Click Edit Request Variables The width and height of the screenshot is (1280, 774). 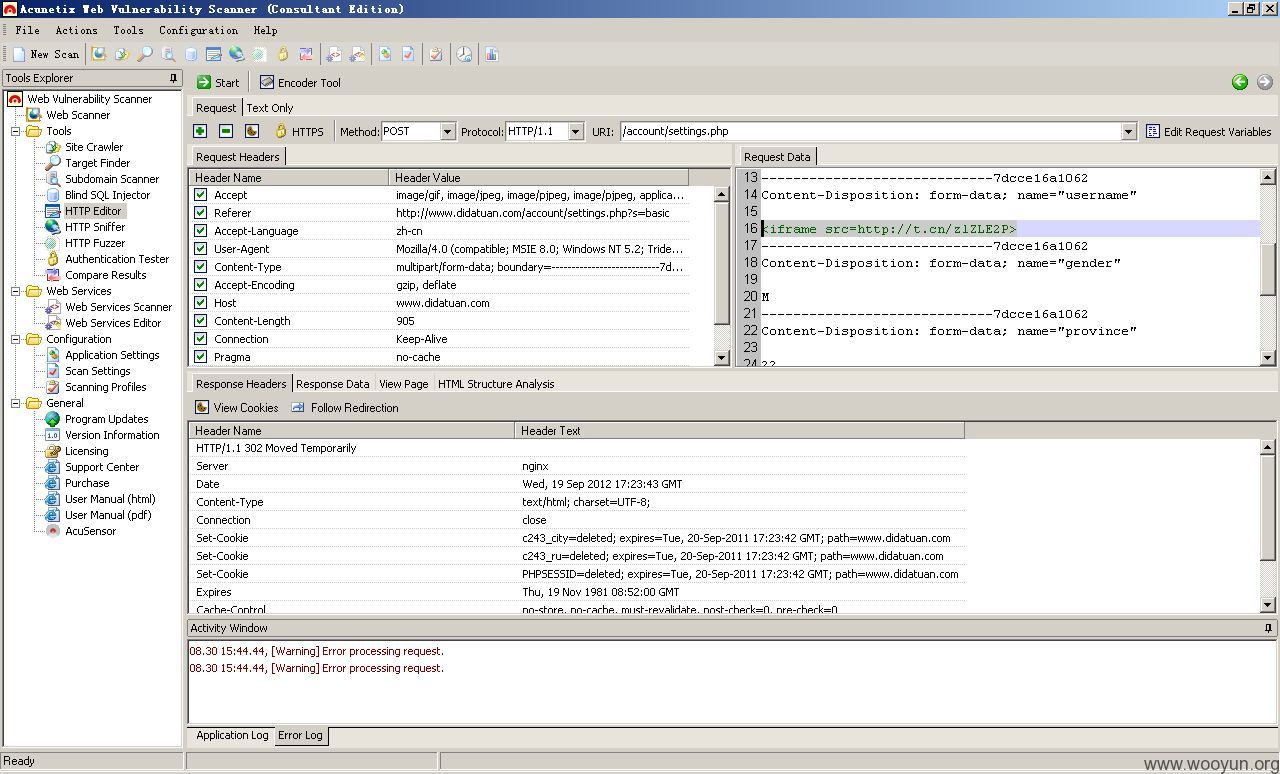1208,131
